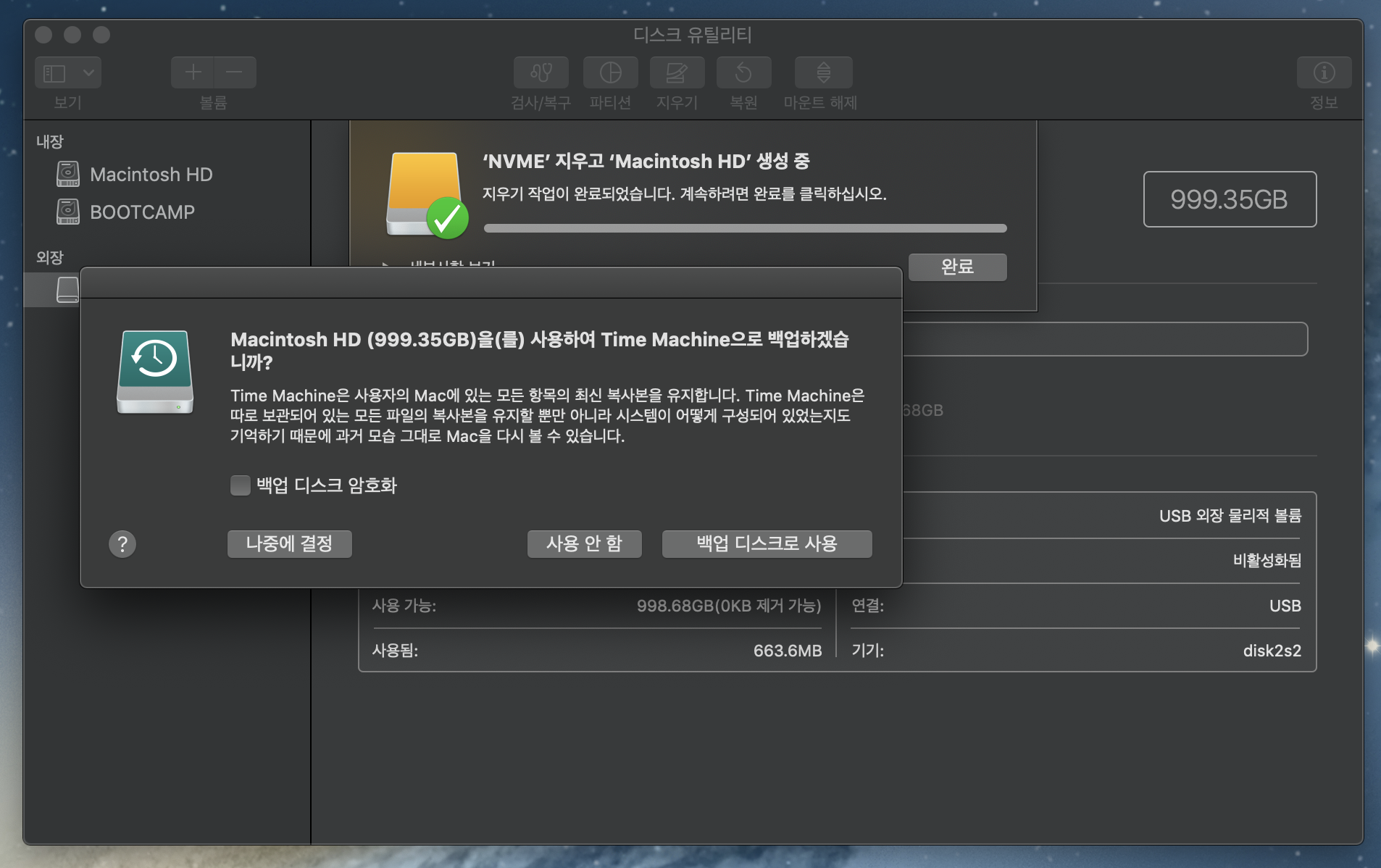The height and width of the screenshot is (868, 1381).
Task: Click the 지우기 erase toolbar icon
Action: (677, 72)
